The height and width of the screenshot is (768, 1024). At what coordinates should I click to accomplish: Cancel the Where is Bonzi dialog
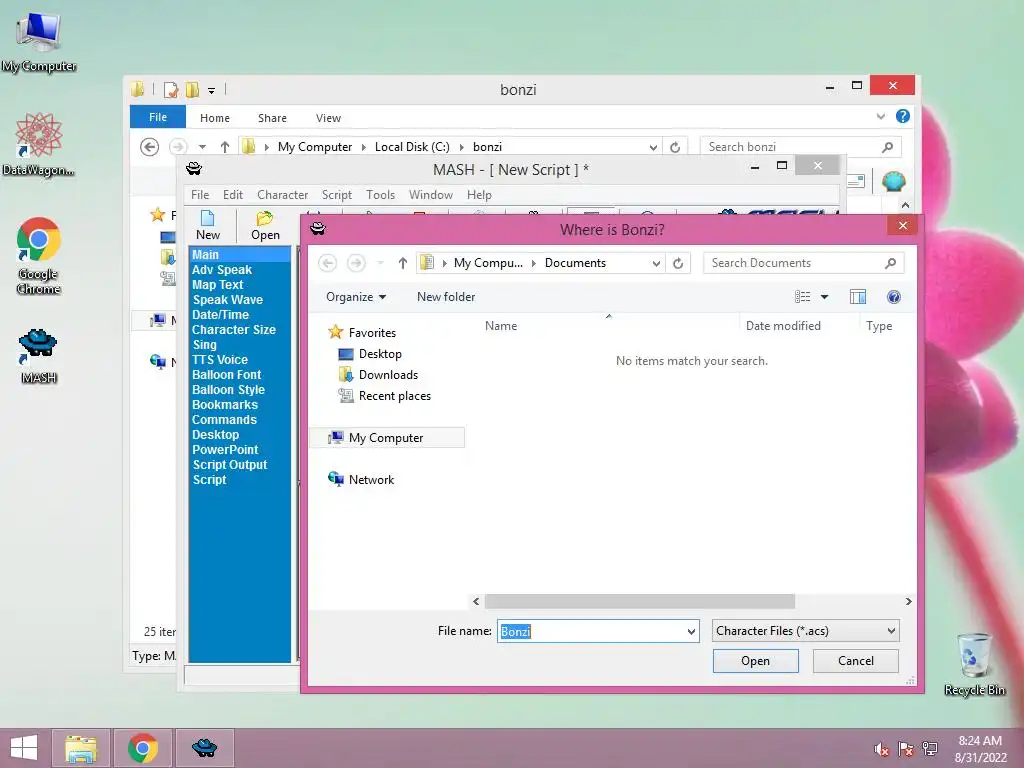point(856,661)
